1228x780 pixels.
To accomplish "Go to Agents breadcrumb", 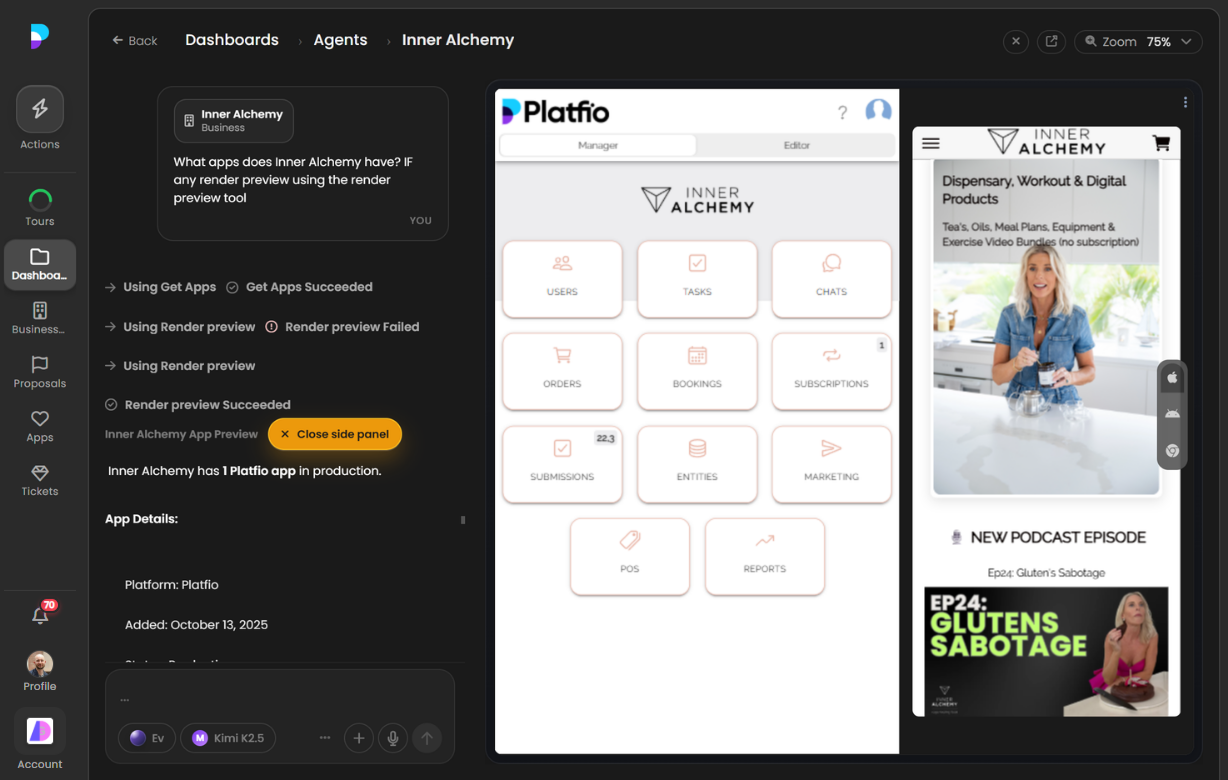I will click(340, 40).
